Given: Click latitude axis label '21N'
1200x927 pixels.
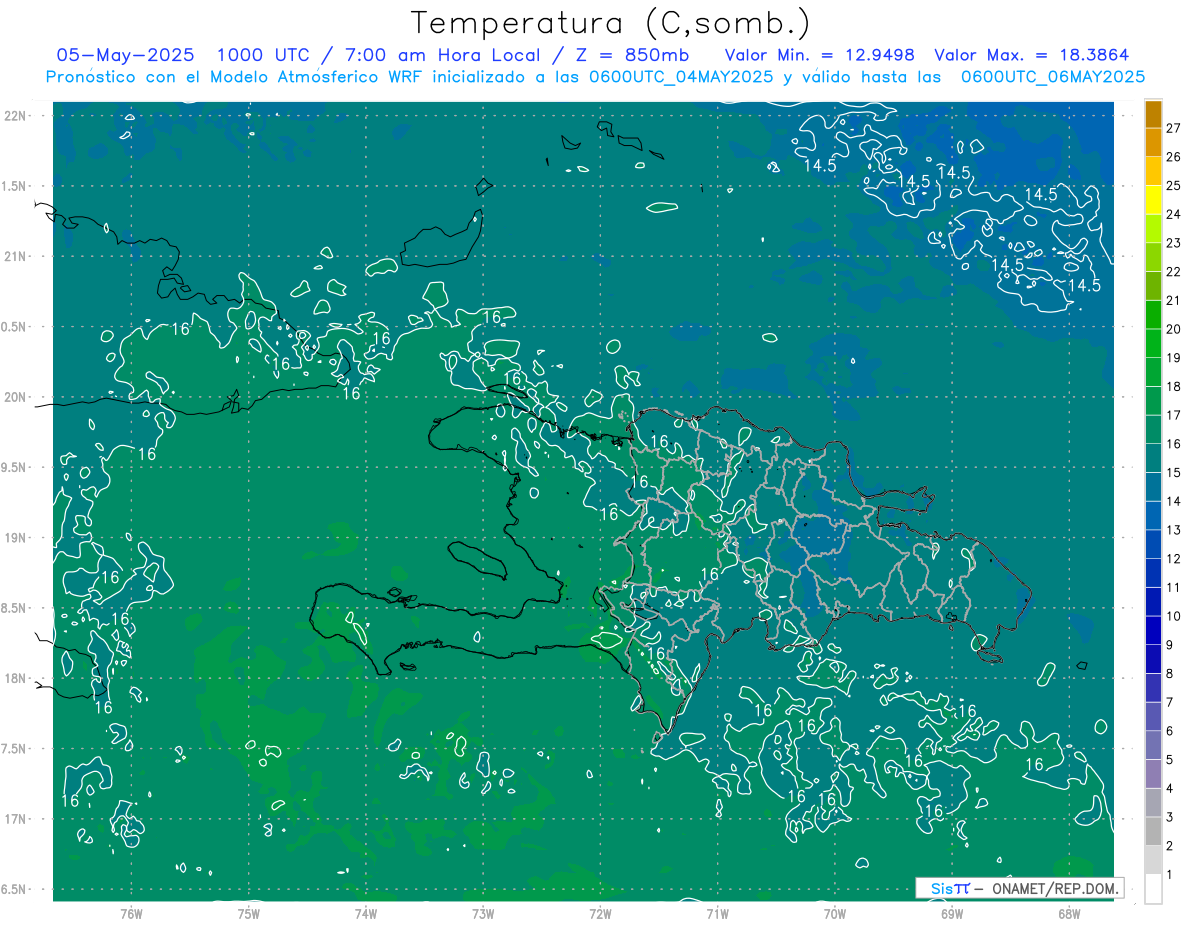Looking at the screenshot, I should pos(16,256).
